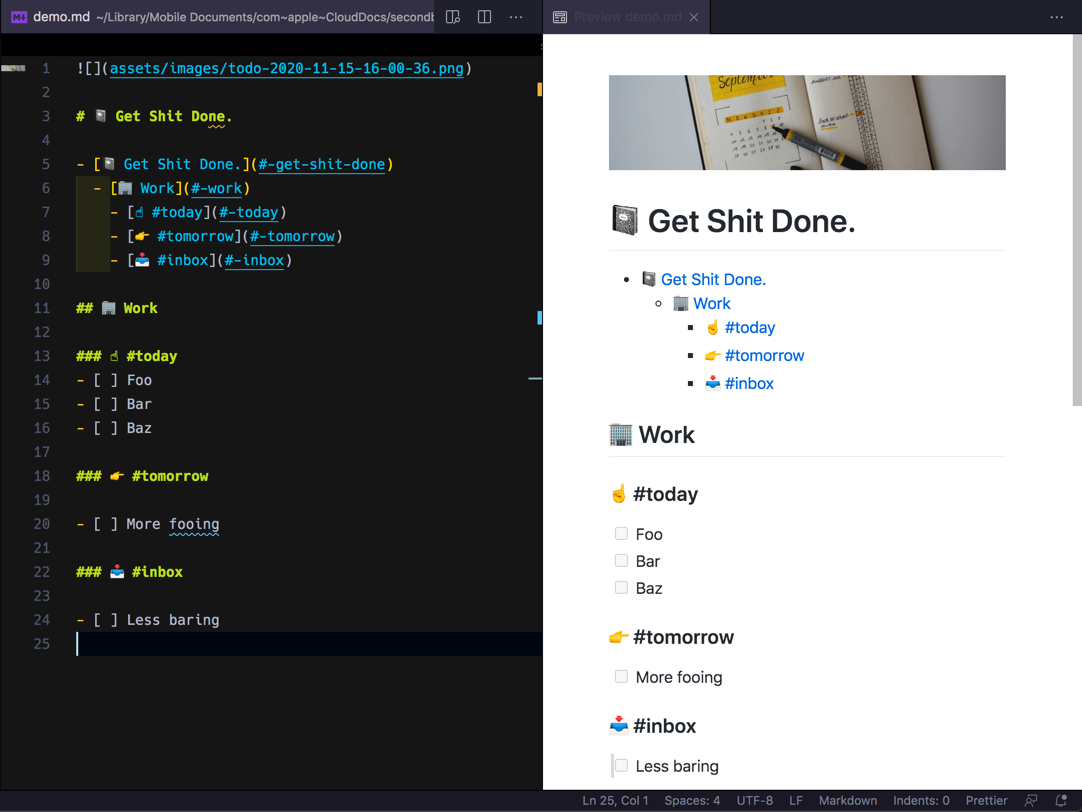Toggle the Less baring checkbox
Image resolution: width=1082 pixels, height=812 pixels.
click(621, 766)
